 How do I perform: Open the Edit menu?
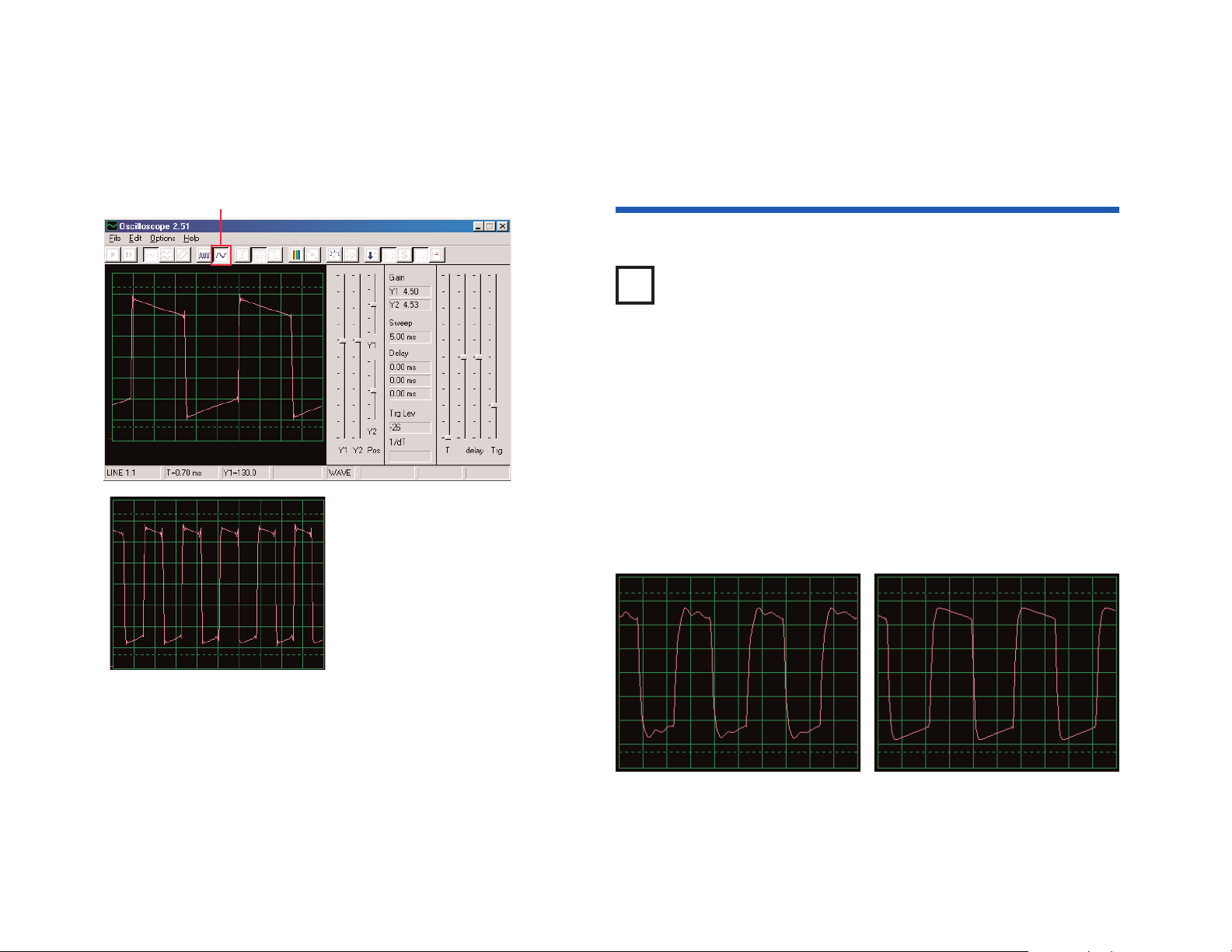135,239
